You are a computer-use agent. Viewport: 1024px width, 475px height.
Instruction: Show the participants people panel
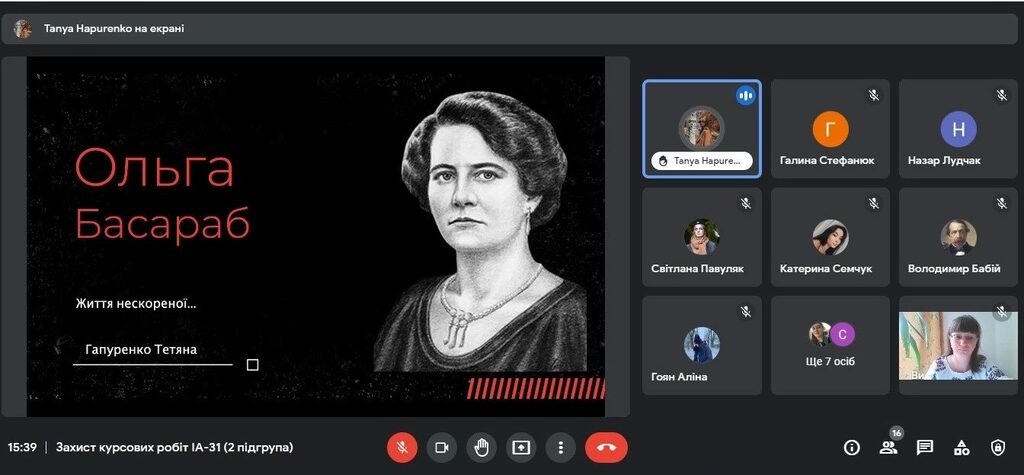(x=888, y=447)
